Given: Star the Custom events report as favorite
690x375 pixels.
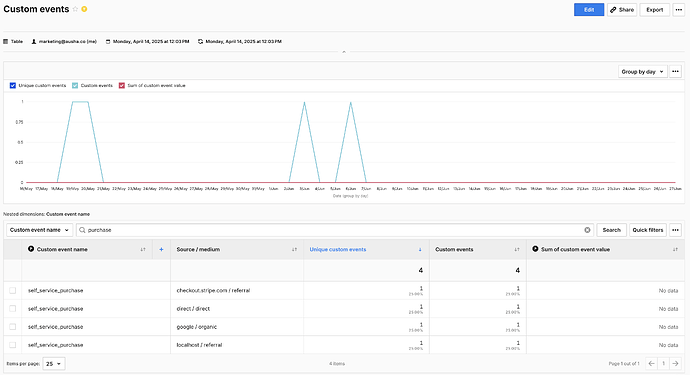Looking at the screenshot, I should [75, 9].
